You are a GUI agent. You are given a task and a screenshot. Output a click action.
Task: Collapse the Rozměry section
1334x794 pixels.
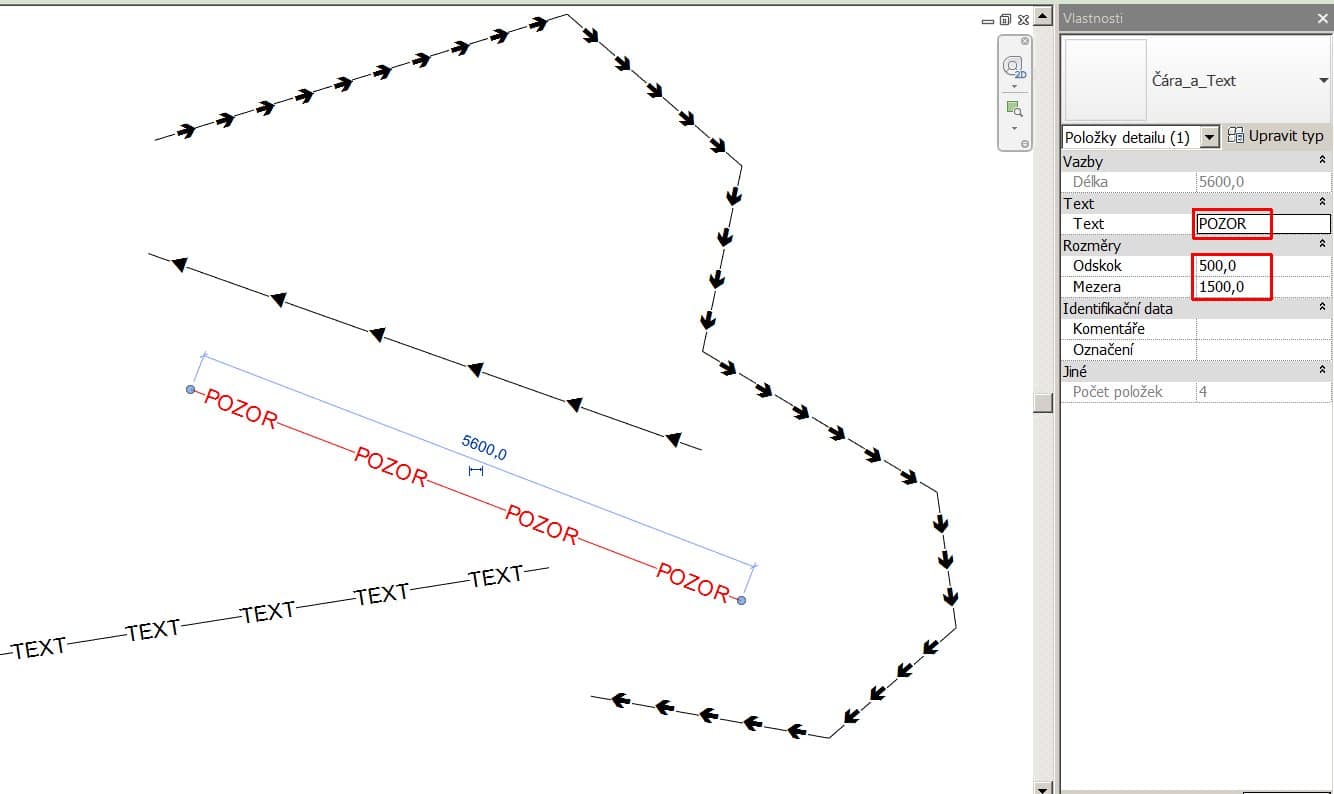coord(1322,245)
